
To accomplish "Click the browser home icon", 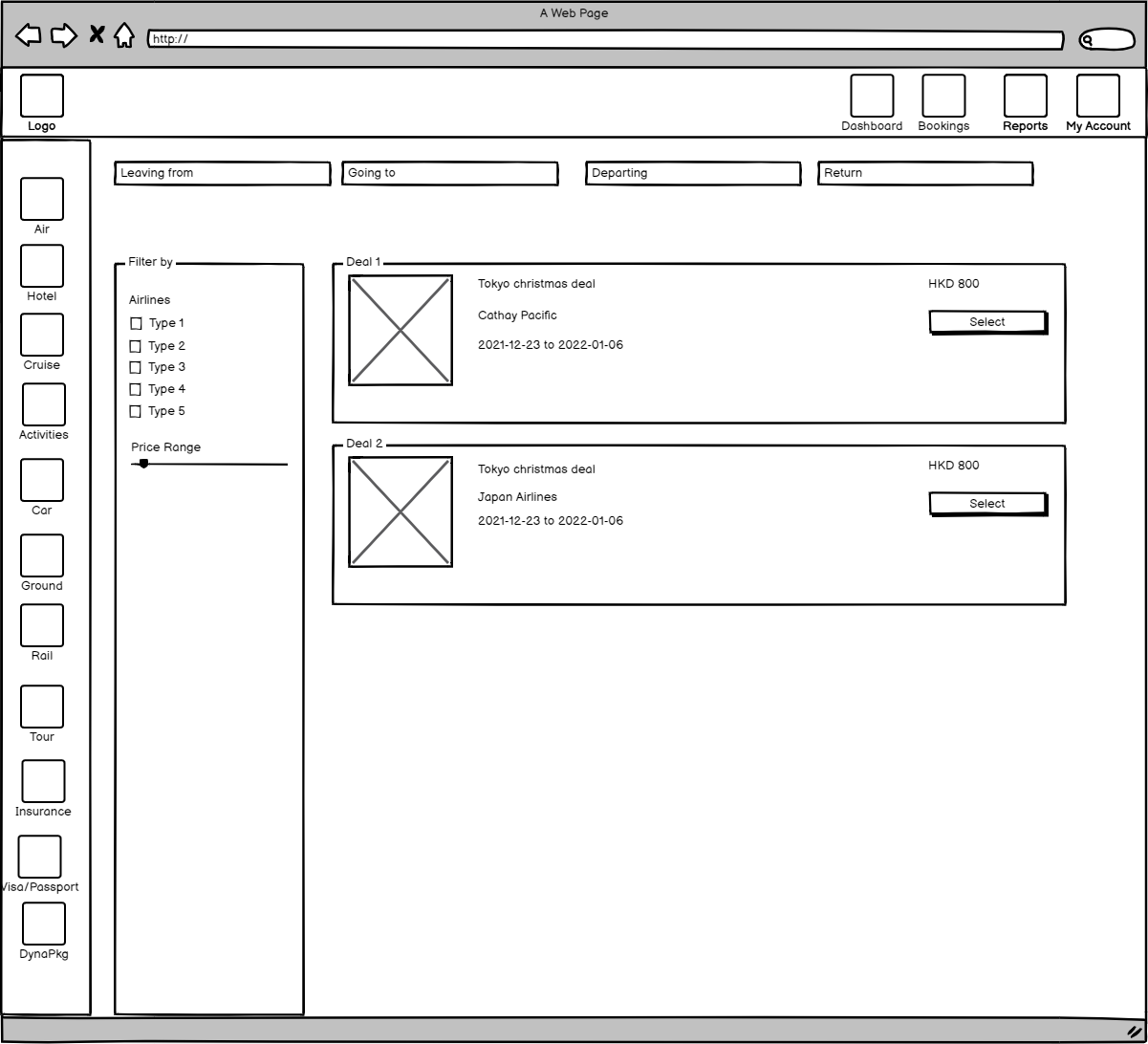I will click(x=124, y=36).
